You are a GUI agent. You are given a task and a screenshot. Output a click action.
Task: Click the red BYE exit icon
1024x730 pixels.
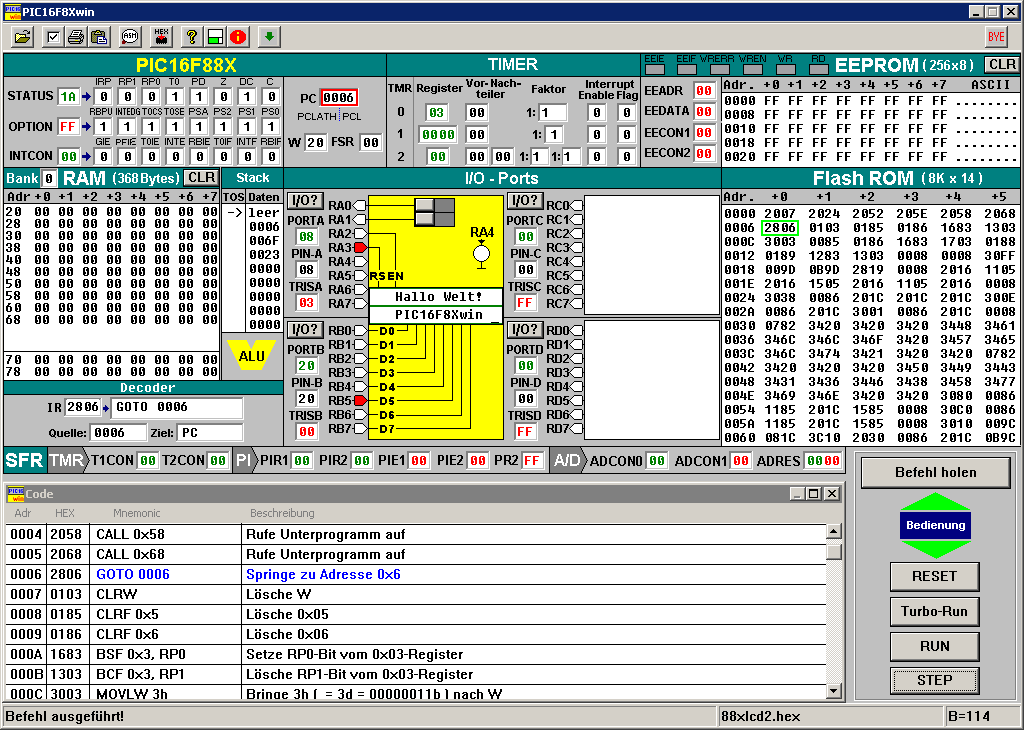[996, 37]
